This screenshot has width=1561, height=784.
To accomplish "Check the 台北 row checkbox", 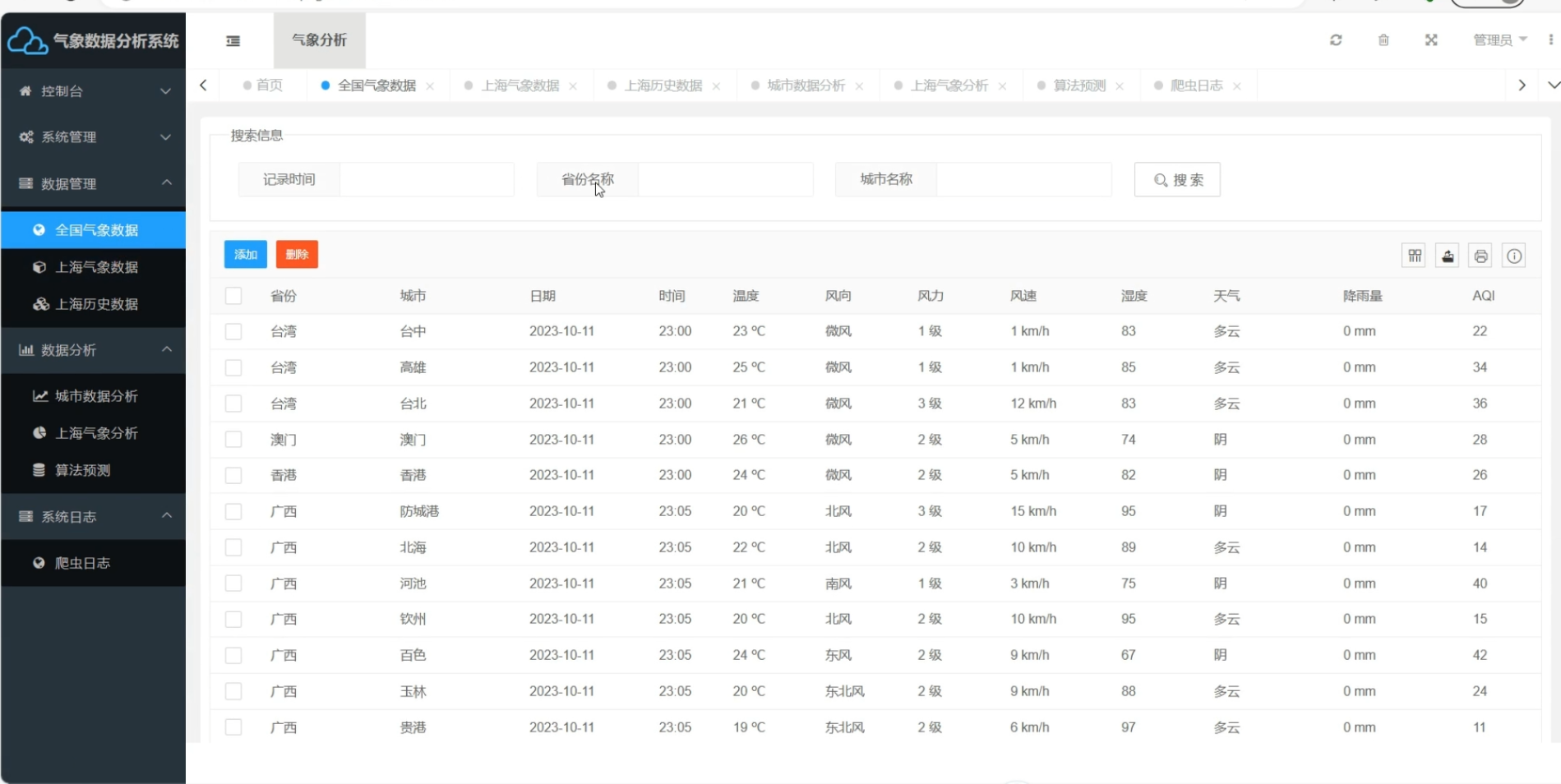I will point(233,404).
